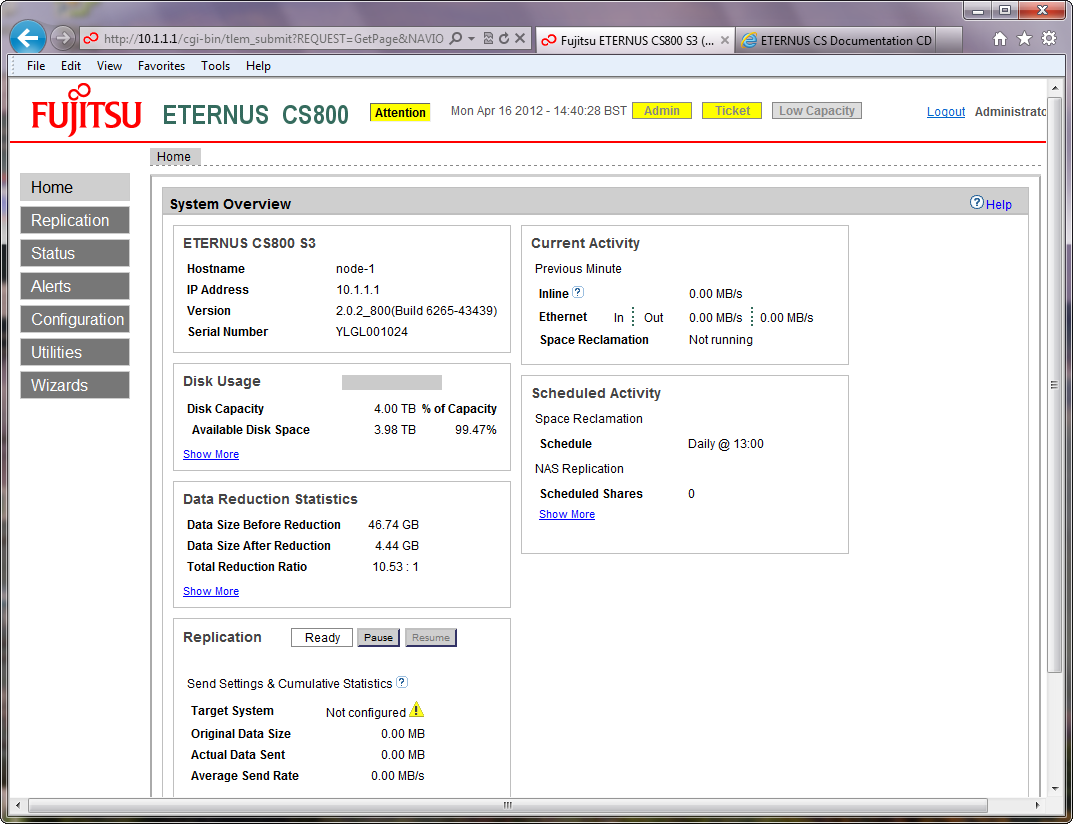Screen dimensions: 1073x824
Task: Click help icon beside Send Settings & Cumulative Statistics
Action: click(x=402, y=682)
